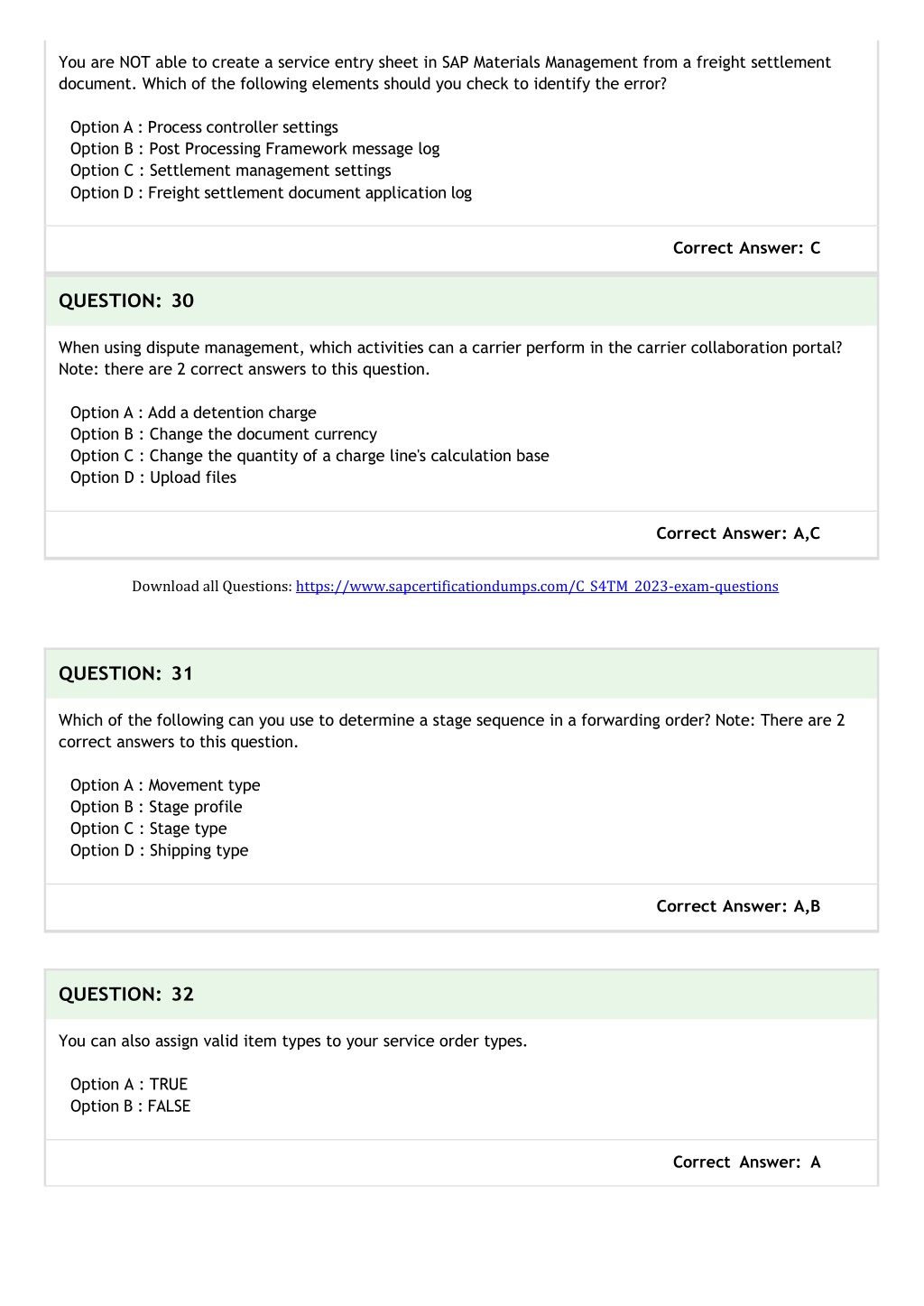
Task: Select Option D: Freight settlement document application log
Action: [x=271, y=192]
